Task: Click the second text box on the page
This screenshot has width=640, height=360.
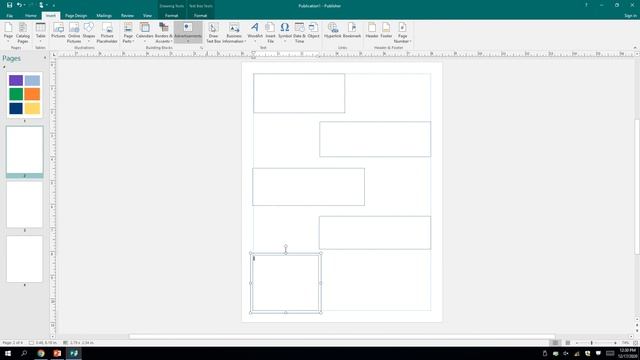Action: coord(375,139)
